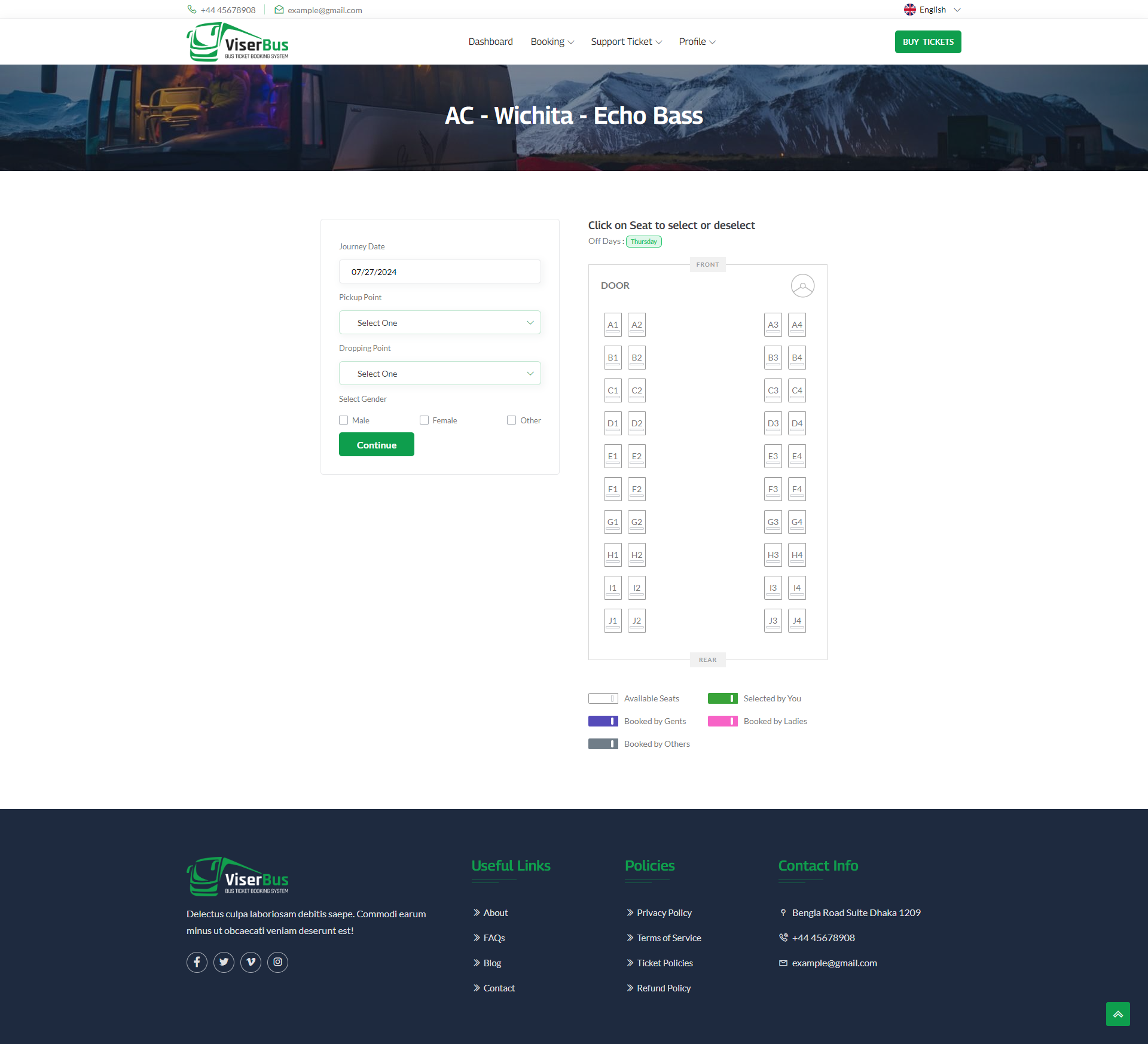
Task: Open the Twitter social icon
Action: tap(224, 962)
